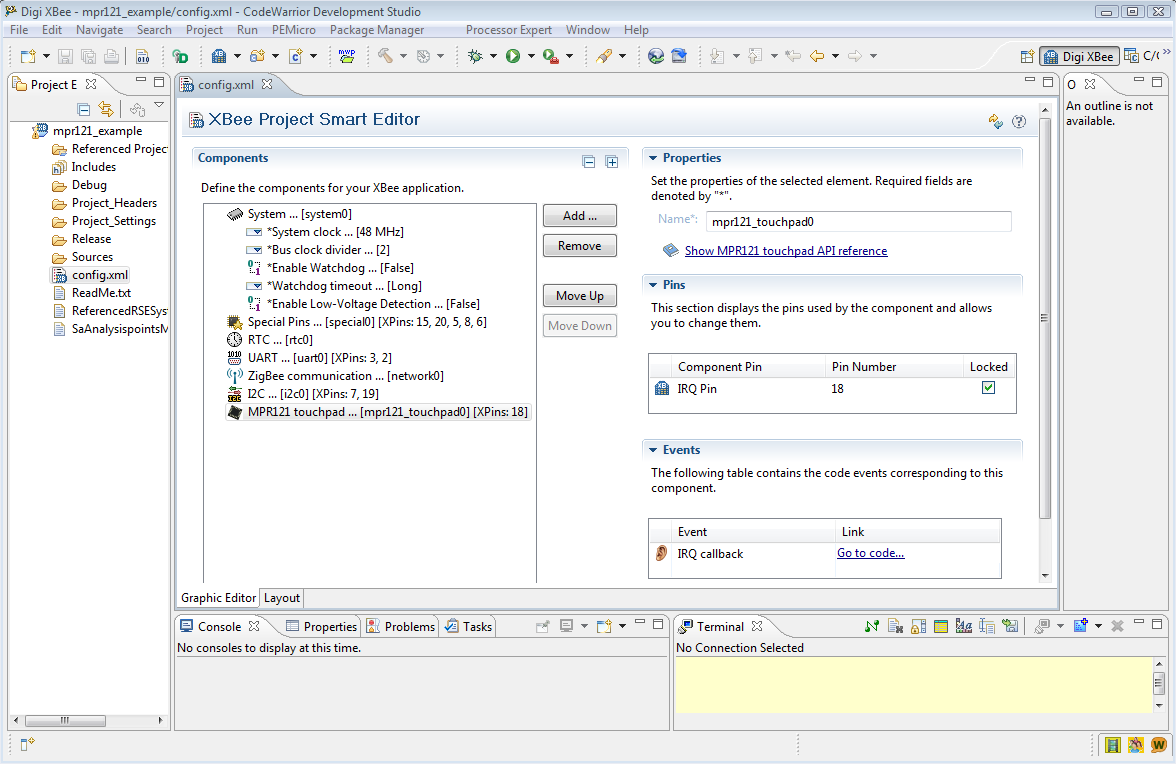This screenshot has width=1176, height=764.
Task: Open the File menu
Action: [19, 30]
